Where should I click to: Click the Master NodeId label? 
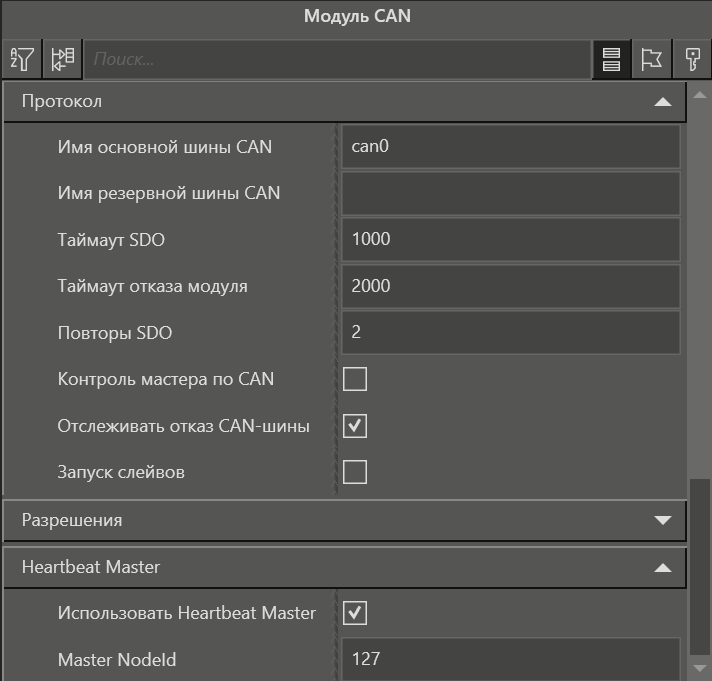coord(117,660)
